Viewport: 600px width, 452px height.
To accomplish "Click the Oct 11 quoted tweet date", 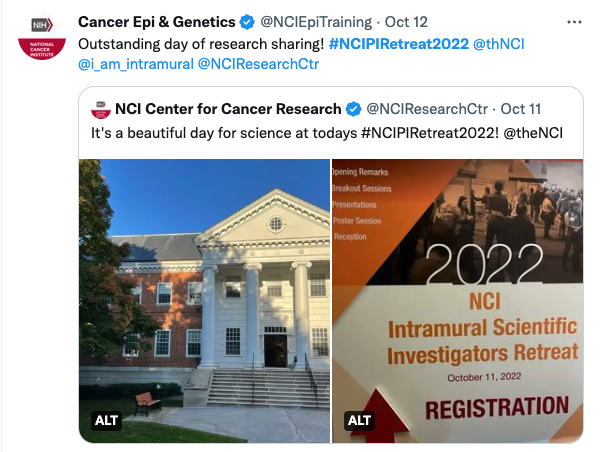I will tap(520, 109).
